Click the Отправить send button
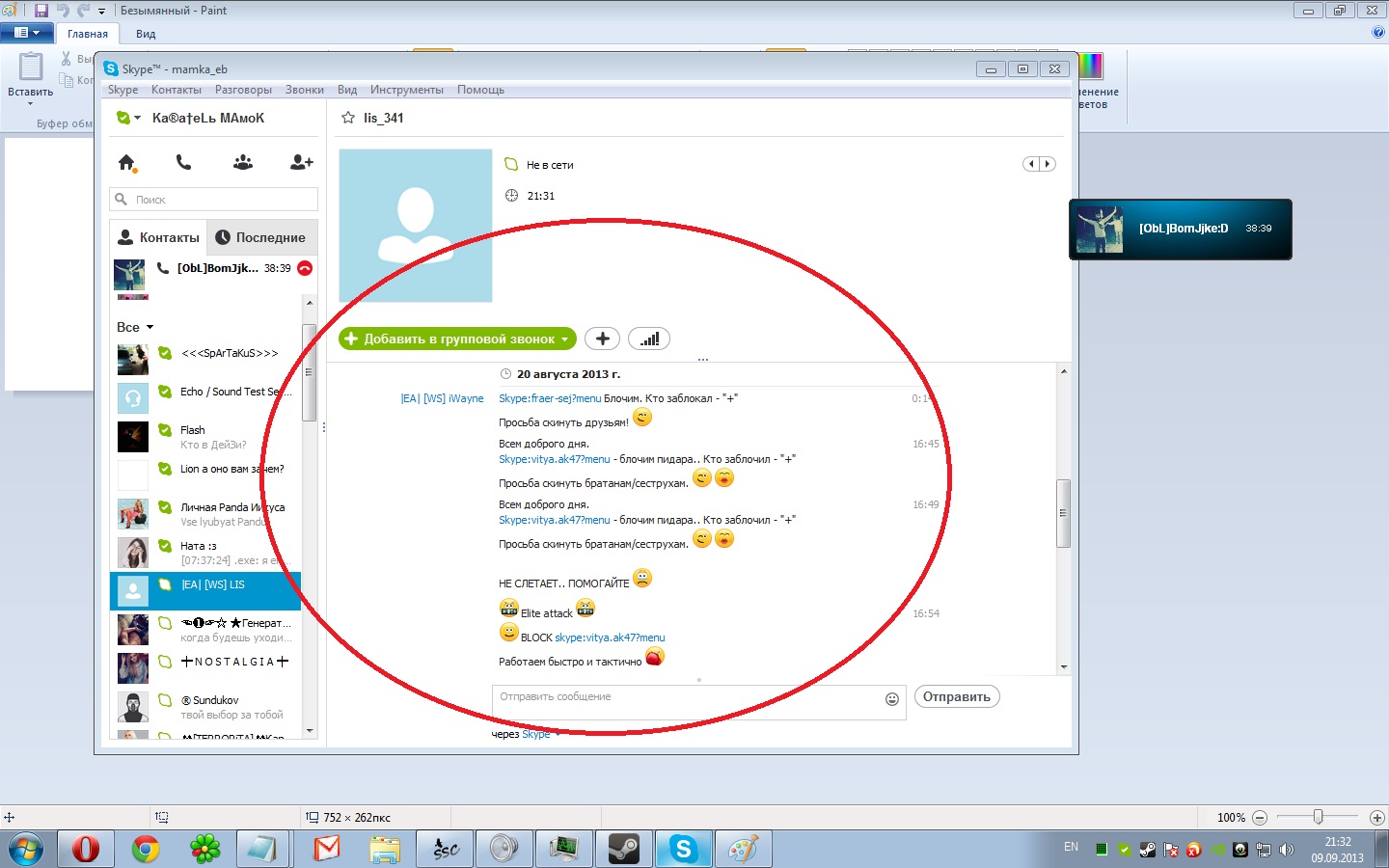Viewport: 1389px width, 868px height. [x=957, y=696]
